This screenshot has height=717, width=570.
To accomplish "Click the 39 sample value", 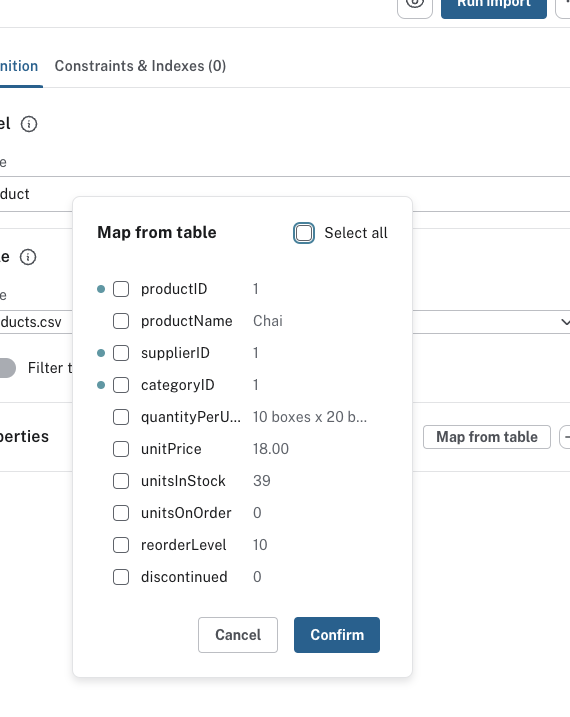I will pyautogui.click(x=262, y=481).
